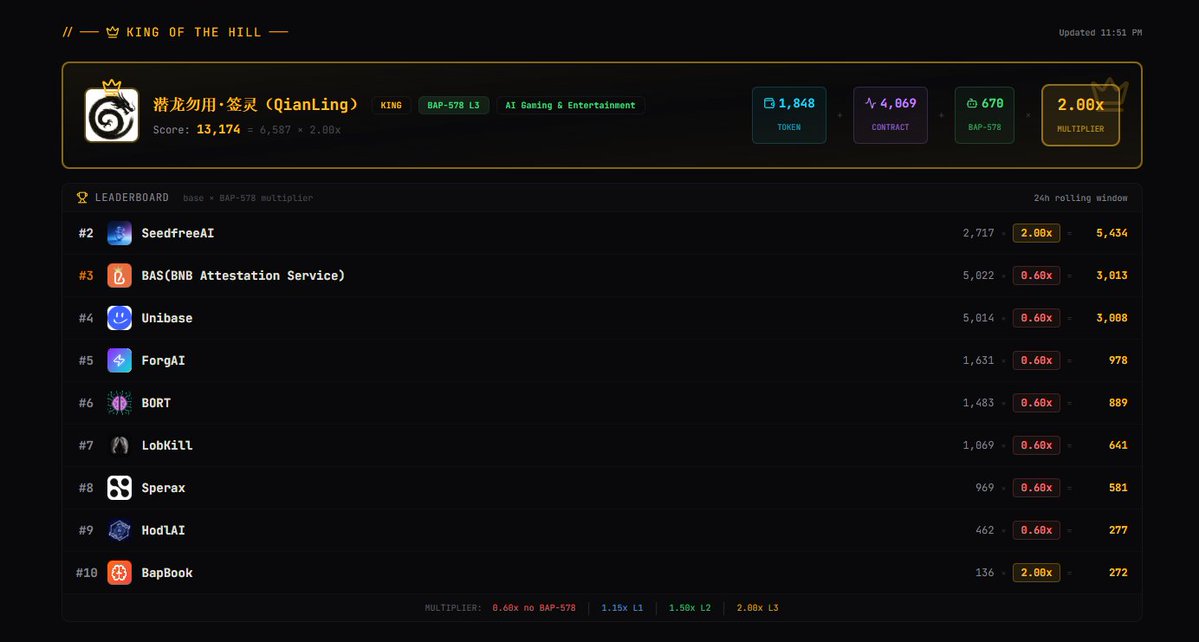
Task: Click the #10 rank label
Action: click(x=86, y=572)
